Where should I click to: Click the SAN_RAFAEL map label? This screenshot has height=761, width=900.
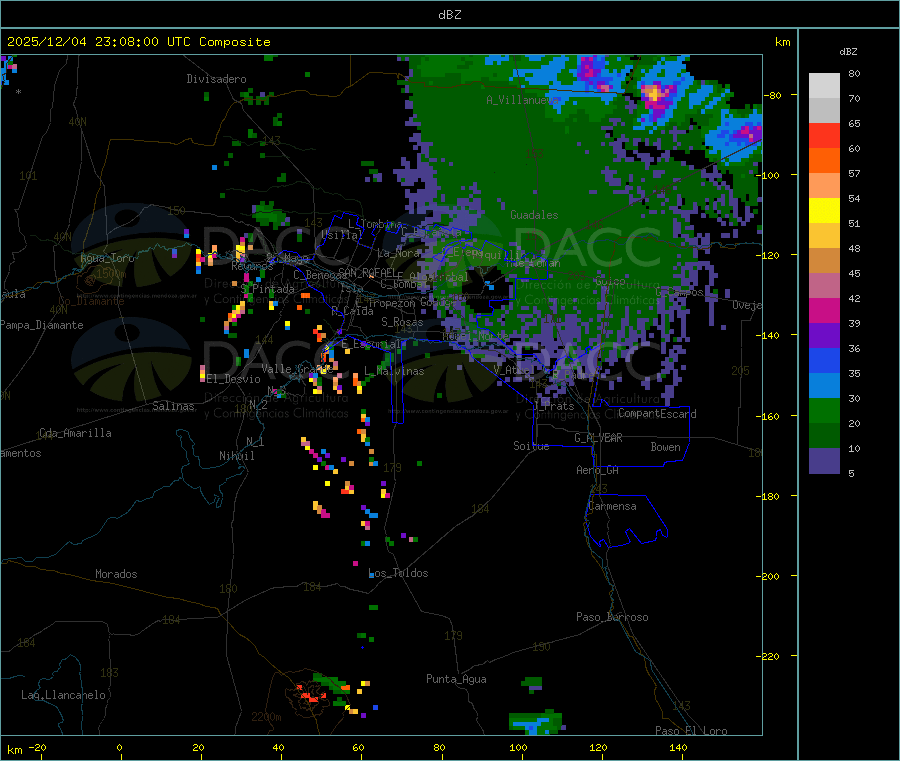(x=367, y=272)
